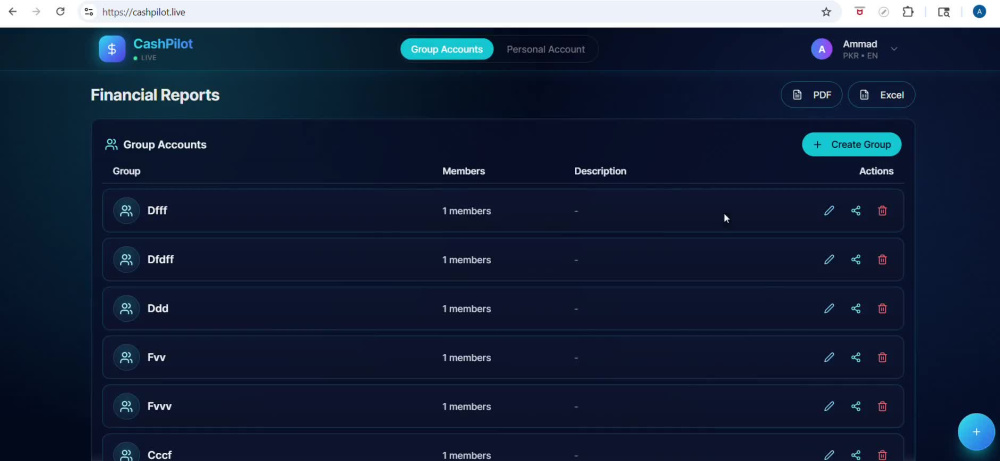This screenshot has height=461, width=1000.
Task: Click the Ddd group avatar icon
Action: (x=126, y=309)
